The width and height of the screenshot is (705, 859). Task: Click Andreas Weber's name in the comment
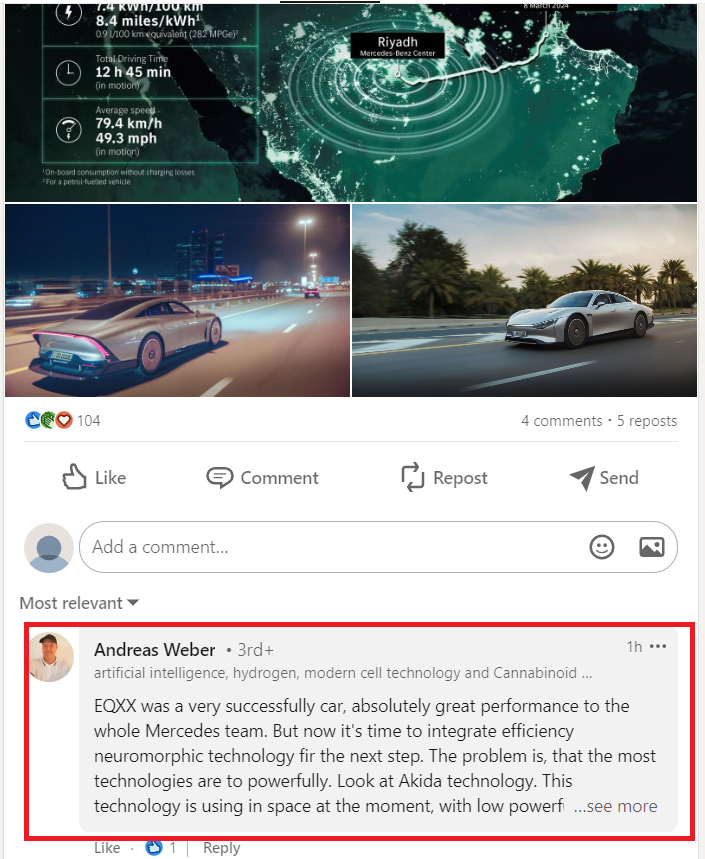click(154, 650)
